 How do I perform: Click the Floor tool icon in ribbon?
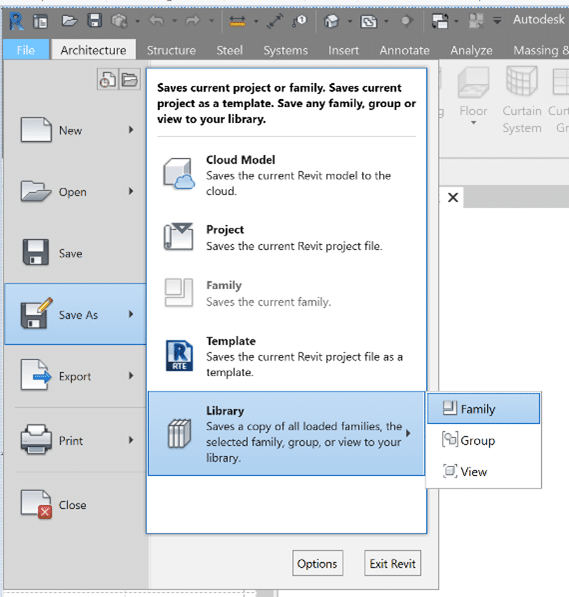(x=473, y=82)
